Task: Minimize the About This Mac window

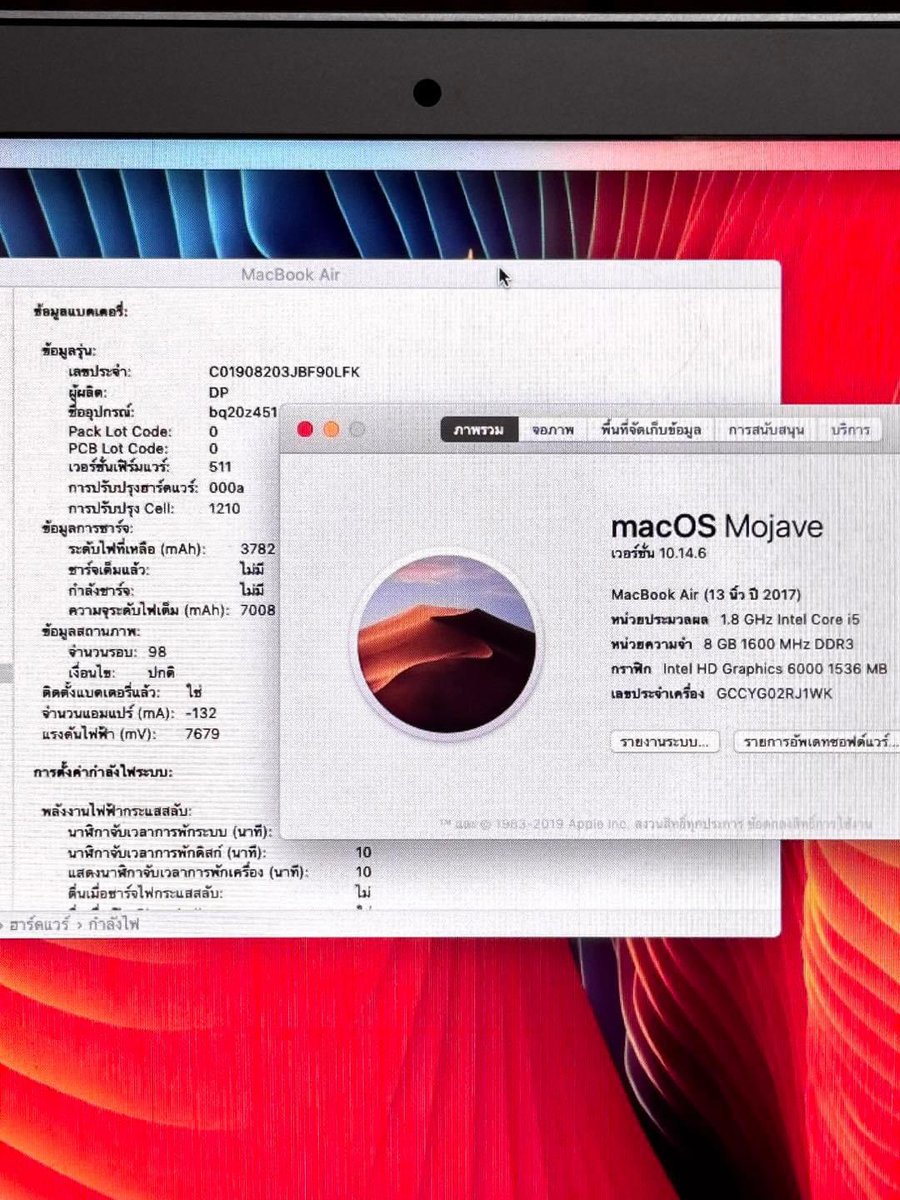Action: [331, 430]
